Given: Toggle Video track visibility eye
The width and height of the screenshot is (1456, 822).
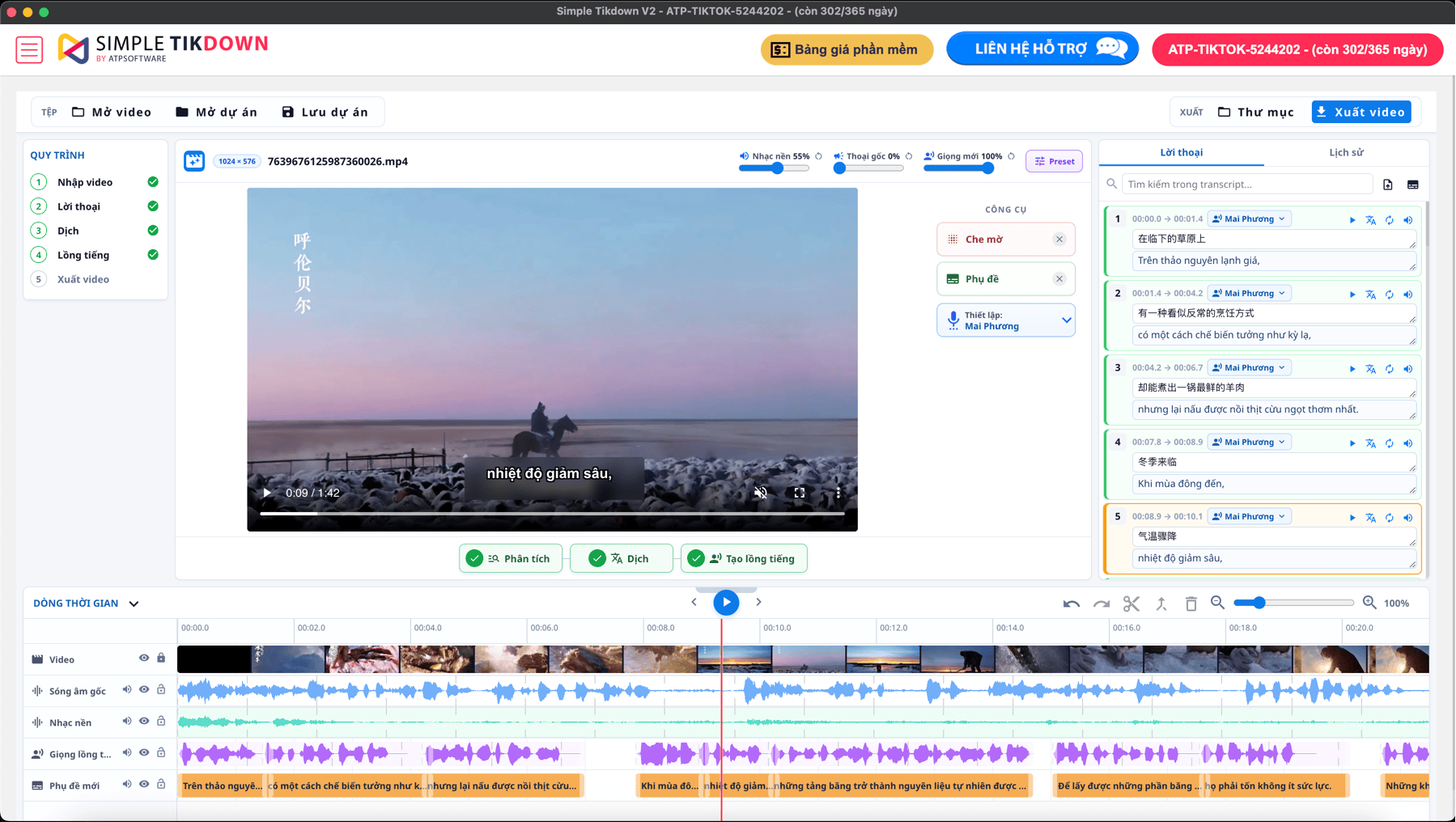Looking at the screenshot, I should click(x=144, y=659).
